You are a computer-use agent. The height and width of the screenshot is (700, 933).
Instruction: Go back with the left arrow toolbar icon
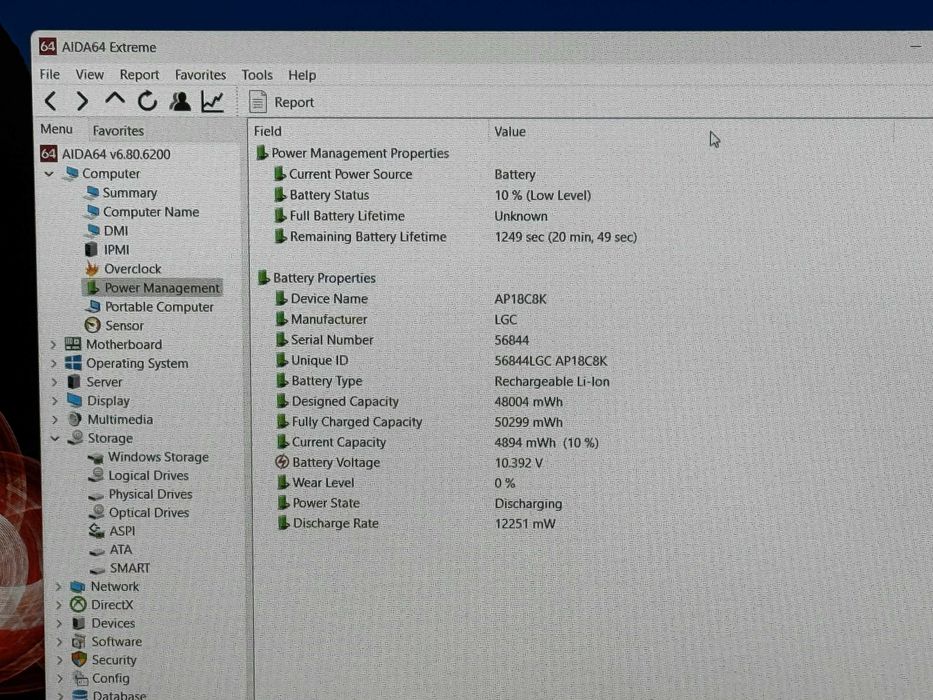click(51, 101)
